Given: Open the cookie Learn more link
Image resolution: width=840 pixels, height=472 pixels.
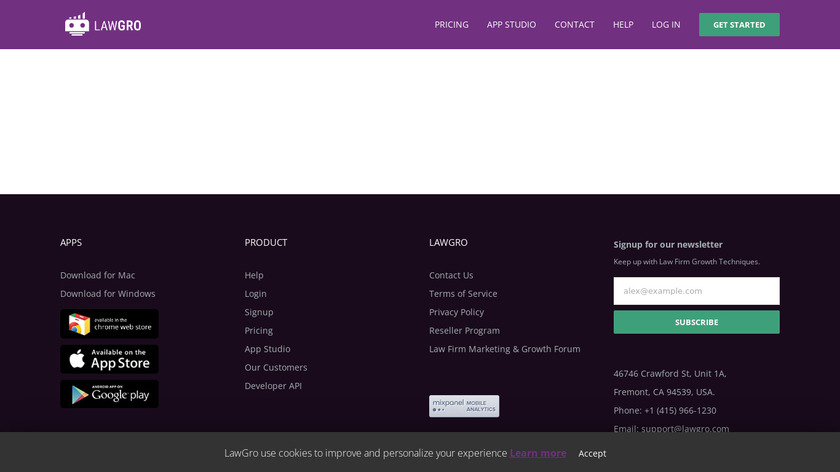Looking at the screenshot, I should 538,453.
